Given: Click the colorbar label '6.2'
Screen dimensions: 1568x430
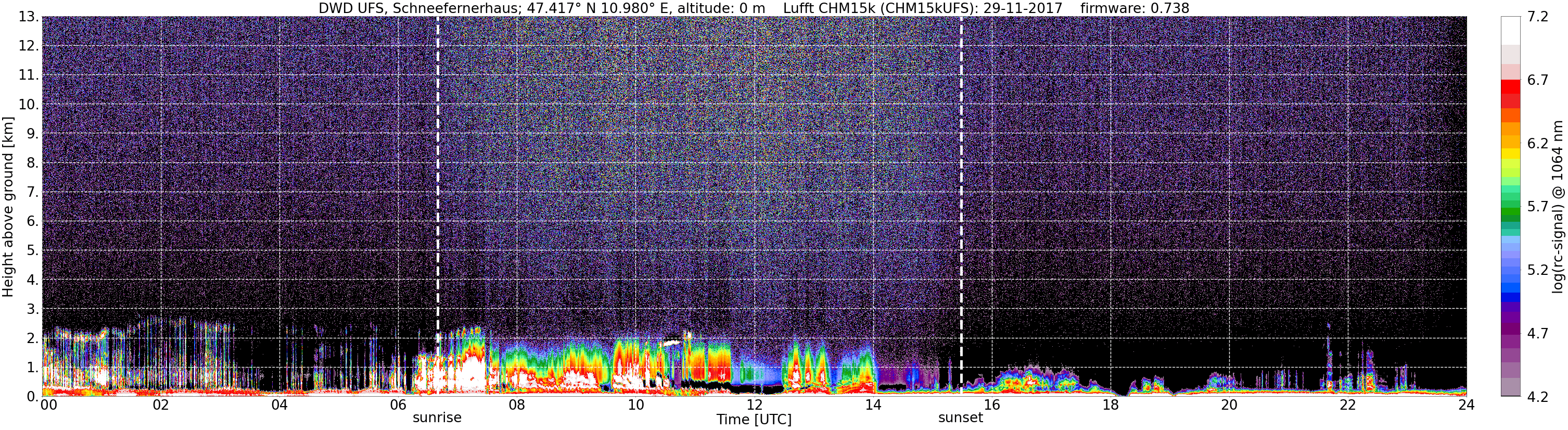Looking at the screenshot, I should (1538, 143).
